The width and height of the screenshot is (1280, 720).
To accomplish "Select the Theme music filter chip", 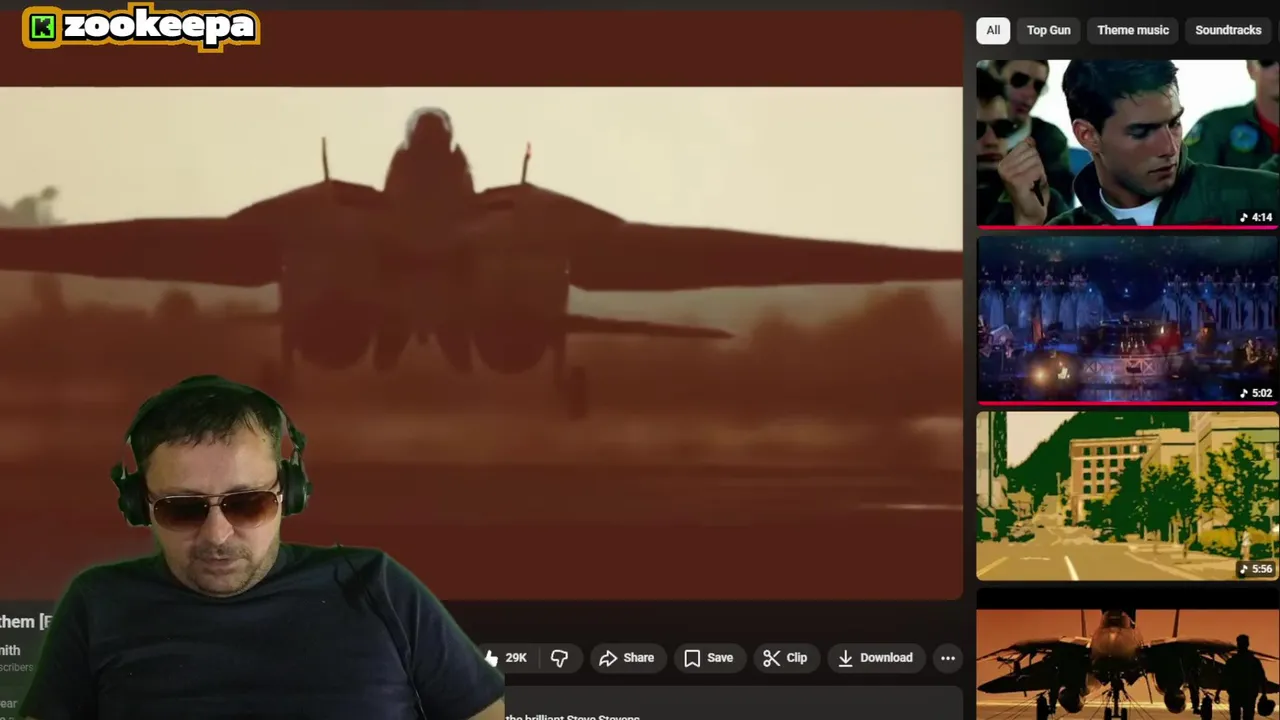I will [x=1133, y=30].
